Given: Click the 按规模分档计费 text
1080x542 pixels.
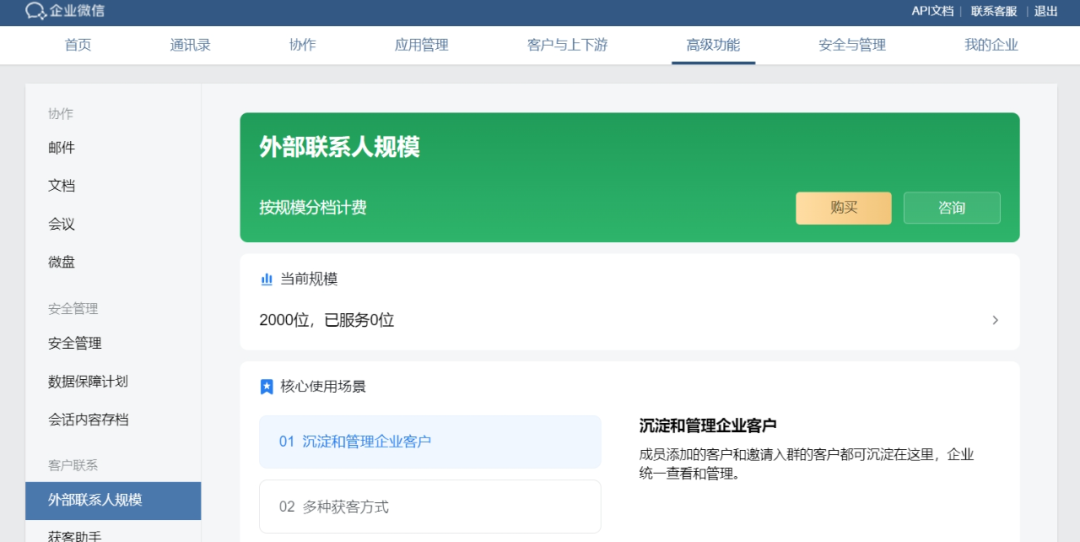Looking at the screenshot, I should pos(313,207).
